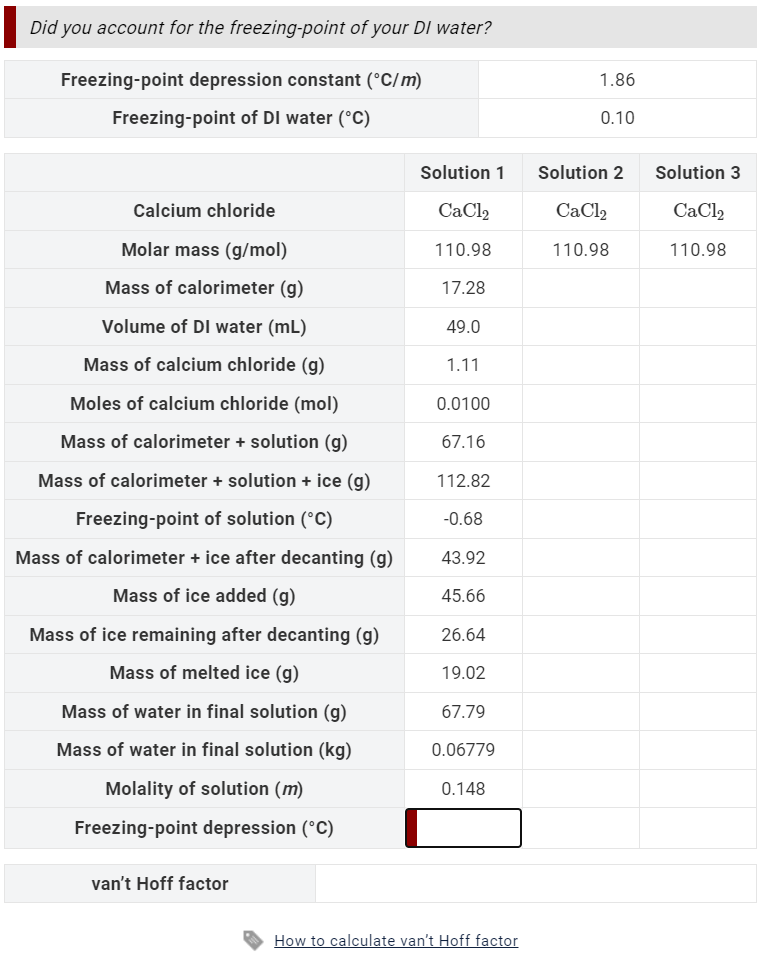Click Solution 2 Freezing-point of solution cell
Image resolution: width=775 pixels, height=969 pixels.
pos(581,519)
